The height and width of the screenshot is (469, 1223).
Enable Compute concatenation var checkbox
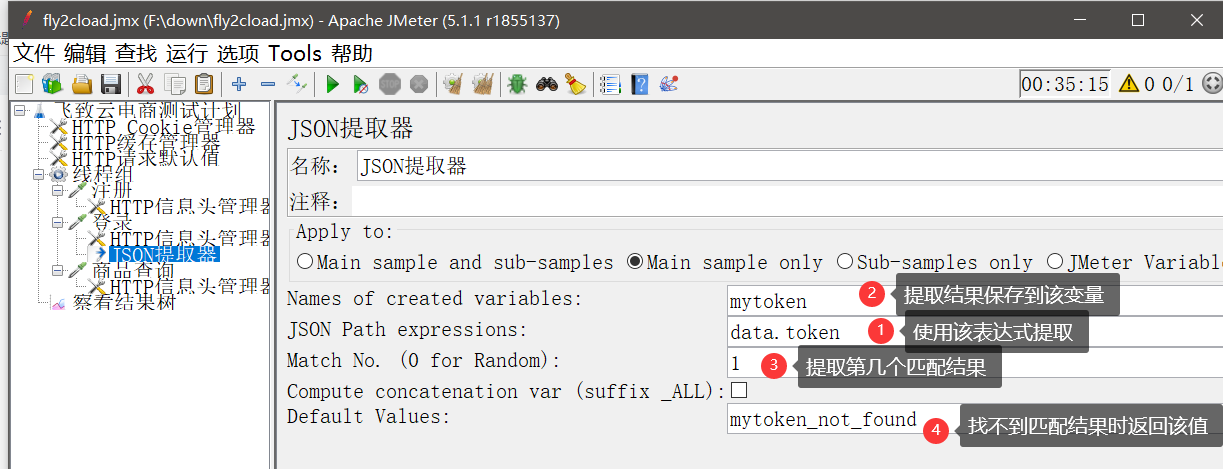pos(740,389)
